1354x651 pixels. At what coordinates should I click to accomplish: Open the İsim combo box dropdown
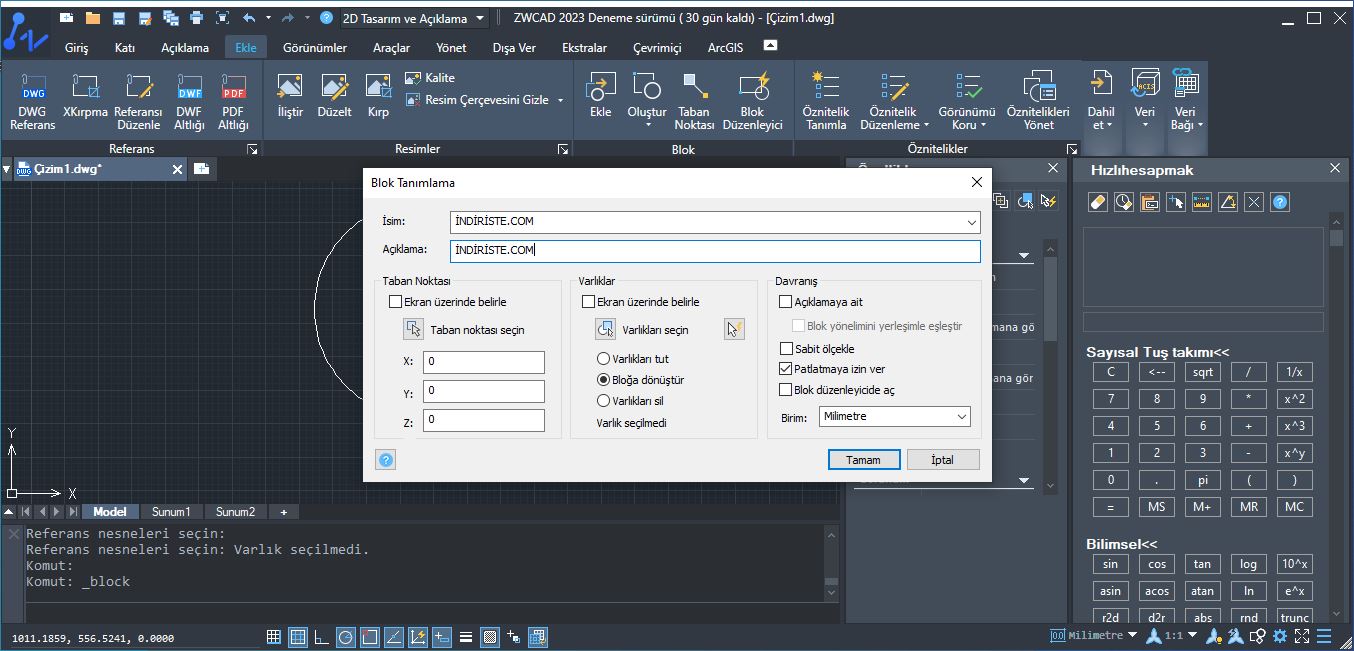[971, 222]
